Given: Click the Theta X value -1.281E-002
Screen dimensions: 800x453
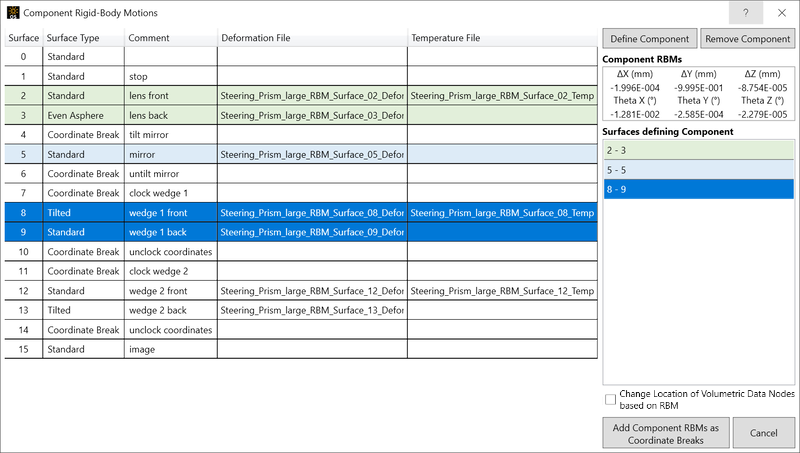Looking at the screenshot, I should (x=635, y=114).
